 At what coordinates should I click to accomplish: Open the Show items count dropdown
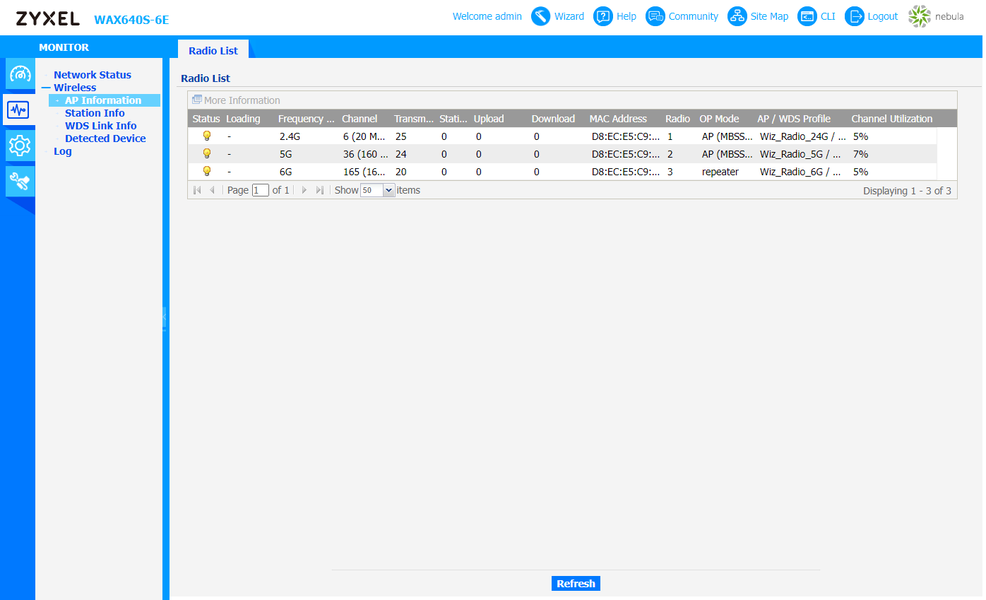coord(389,191)
